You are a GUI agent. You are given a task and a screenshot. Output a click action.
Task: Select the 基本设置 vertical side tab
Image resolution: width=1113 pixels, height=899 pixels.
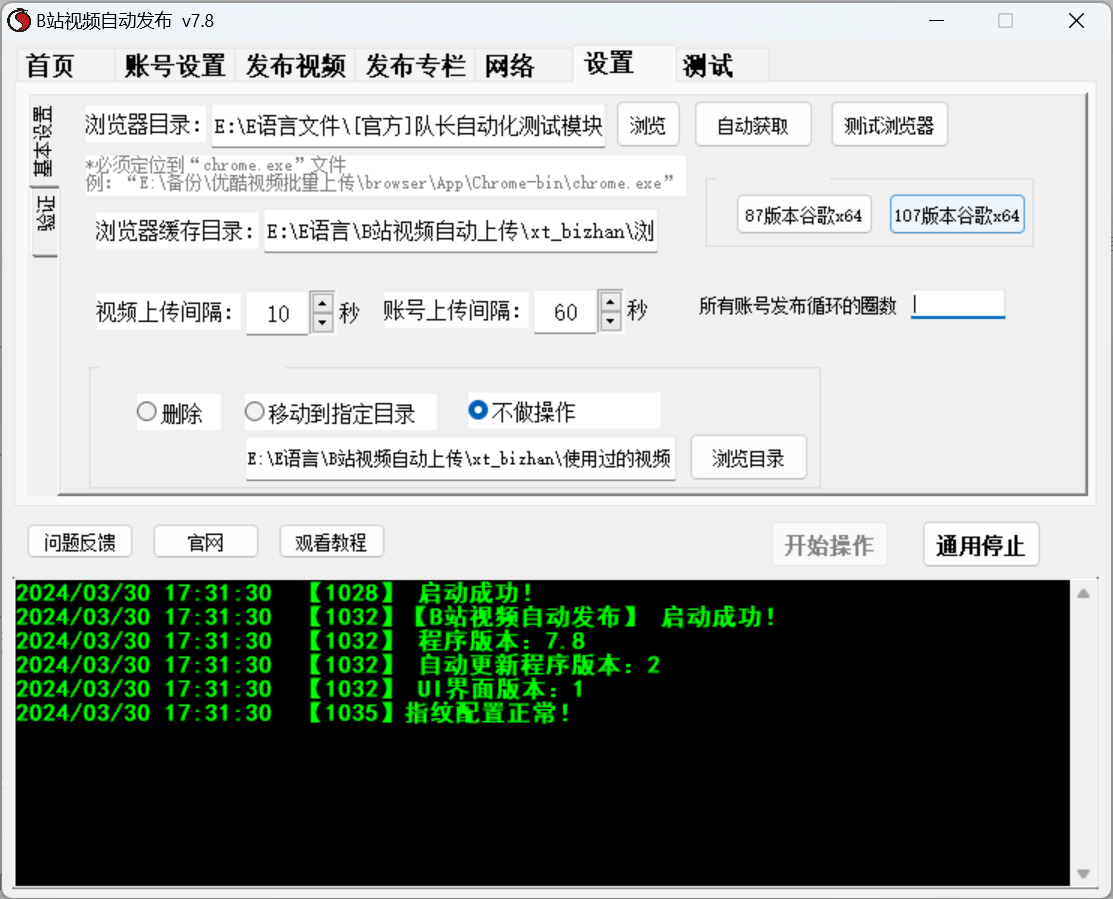click(x=43, y=141)
